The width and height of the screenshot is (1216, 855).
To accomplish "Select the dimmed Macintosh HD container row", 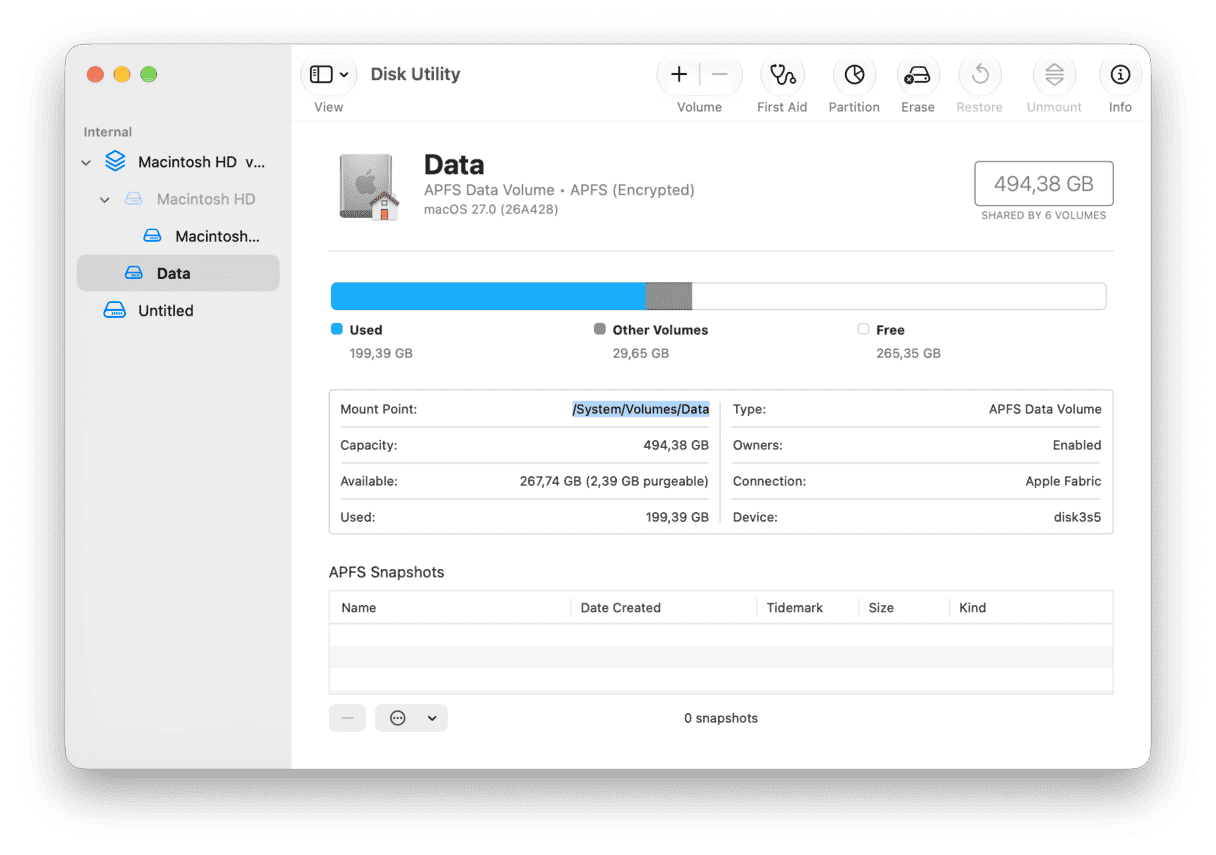I will pyautogui.click(x=178, y=199).
